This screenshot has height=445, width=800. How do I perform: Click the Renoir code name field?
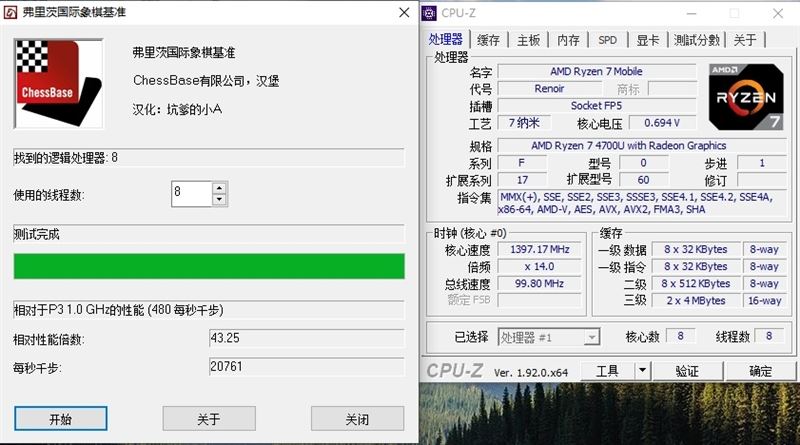pos(549,89)
